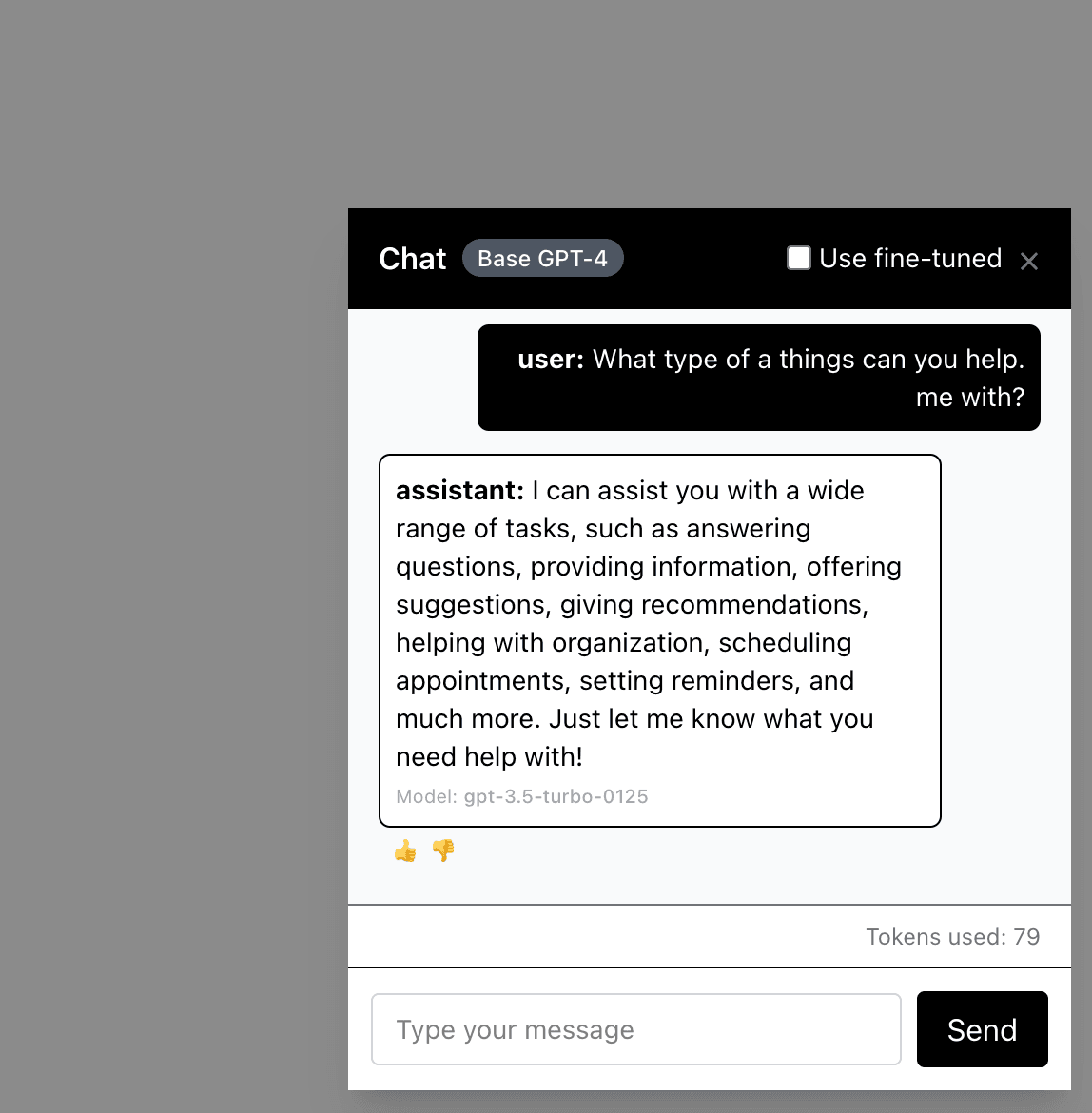Click the assistant's response bubble
Image resolution: width=1092 pixels, height=1113 pixels.
pyautogui.click(x=659, y=640)
